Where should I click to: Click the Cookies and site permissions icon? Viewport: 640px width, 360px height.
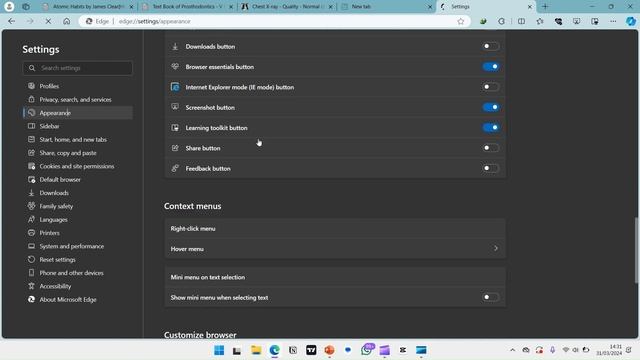pyautogui.click(x=31, y=166)
